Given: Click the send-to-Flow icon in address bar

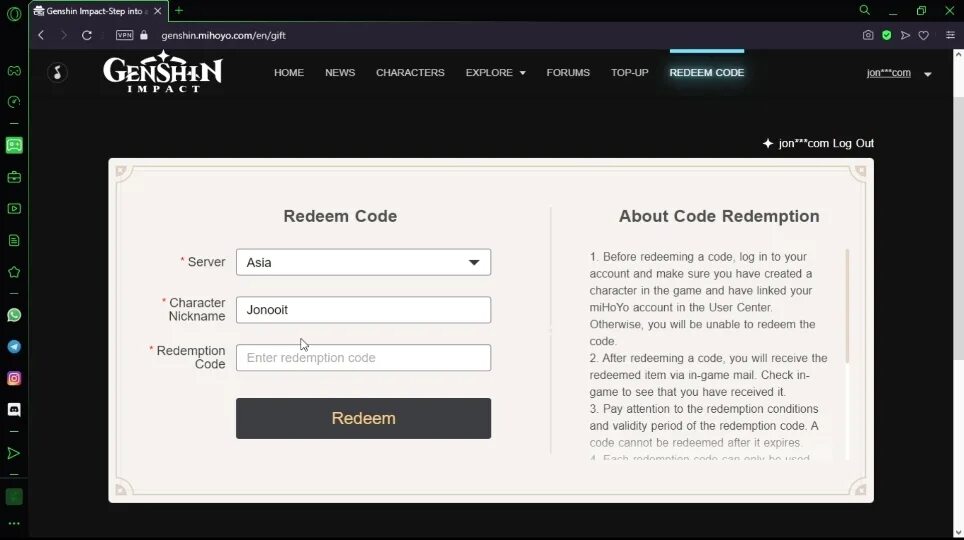Looking at the screenshot, I should (905, 35).
